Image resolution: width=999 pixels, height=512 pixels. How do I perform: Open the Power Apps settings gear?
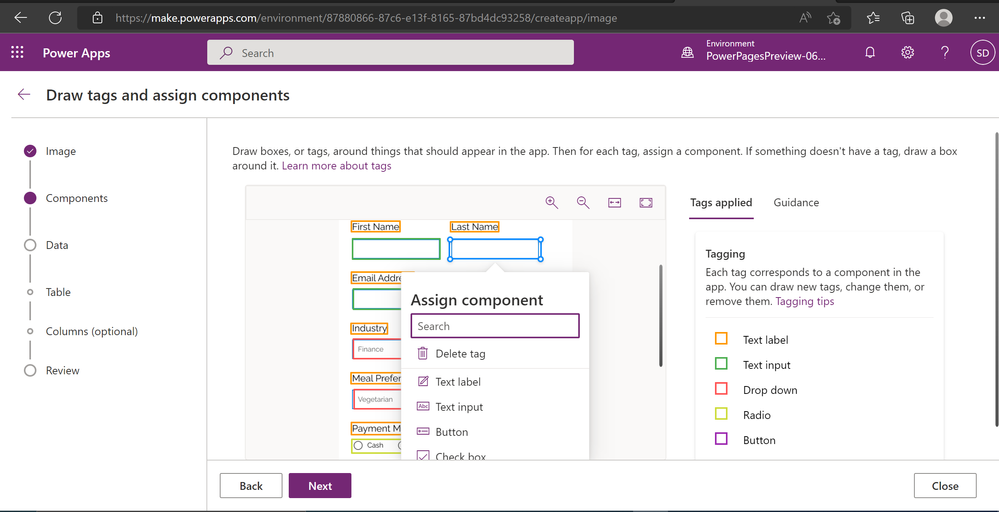pyautogui.click(x=907, y=53)
